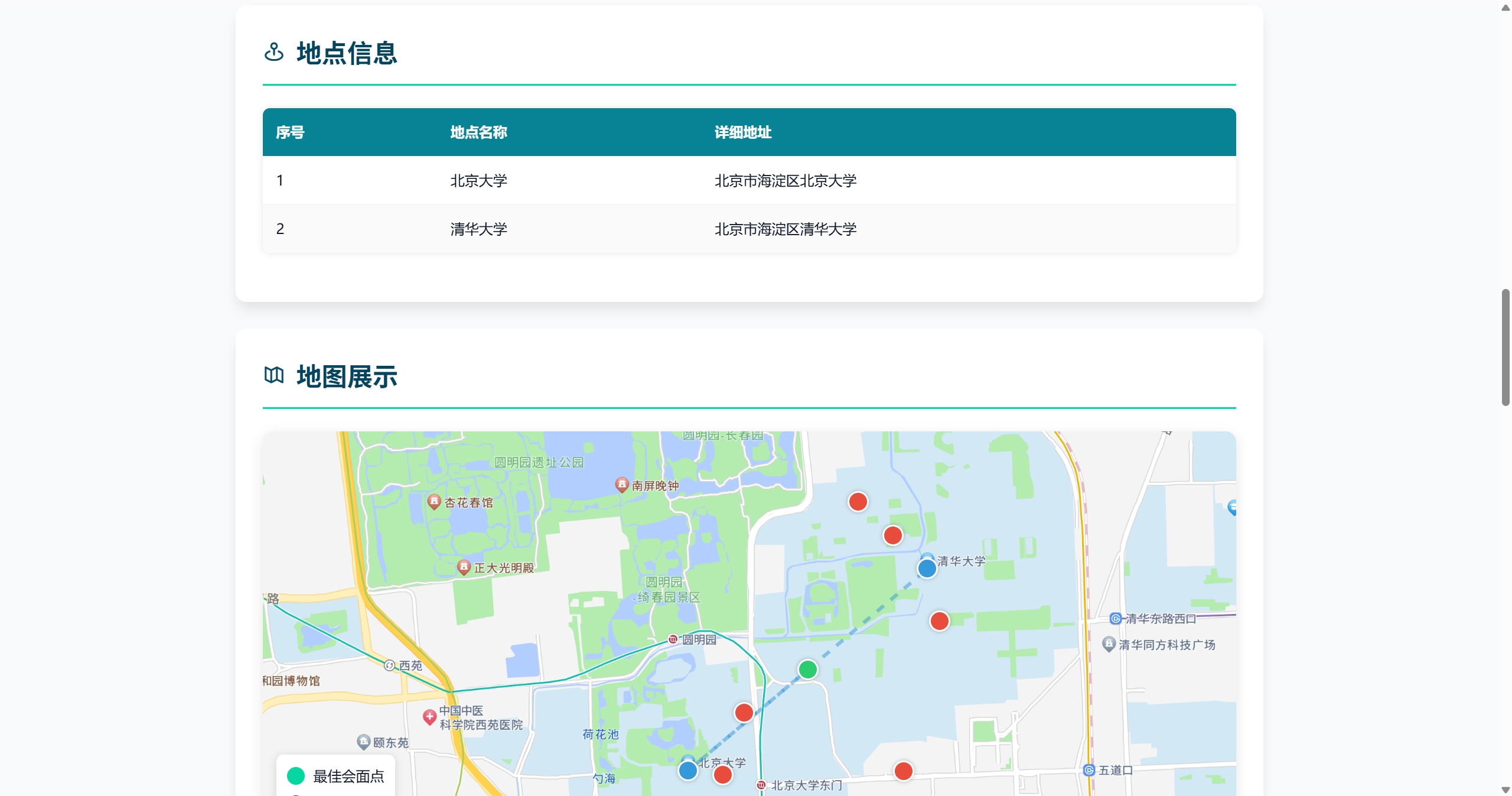
Task: Click the 地点名称 column header
Action: tap(478, 132)
